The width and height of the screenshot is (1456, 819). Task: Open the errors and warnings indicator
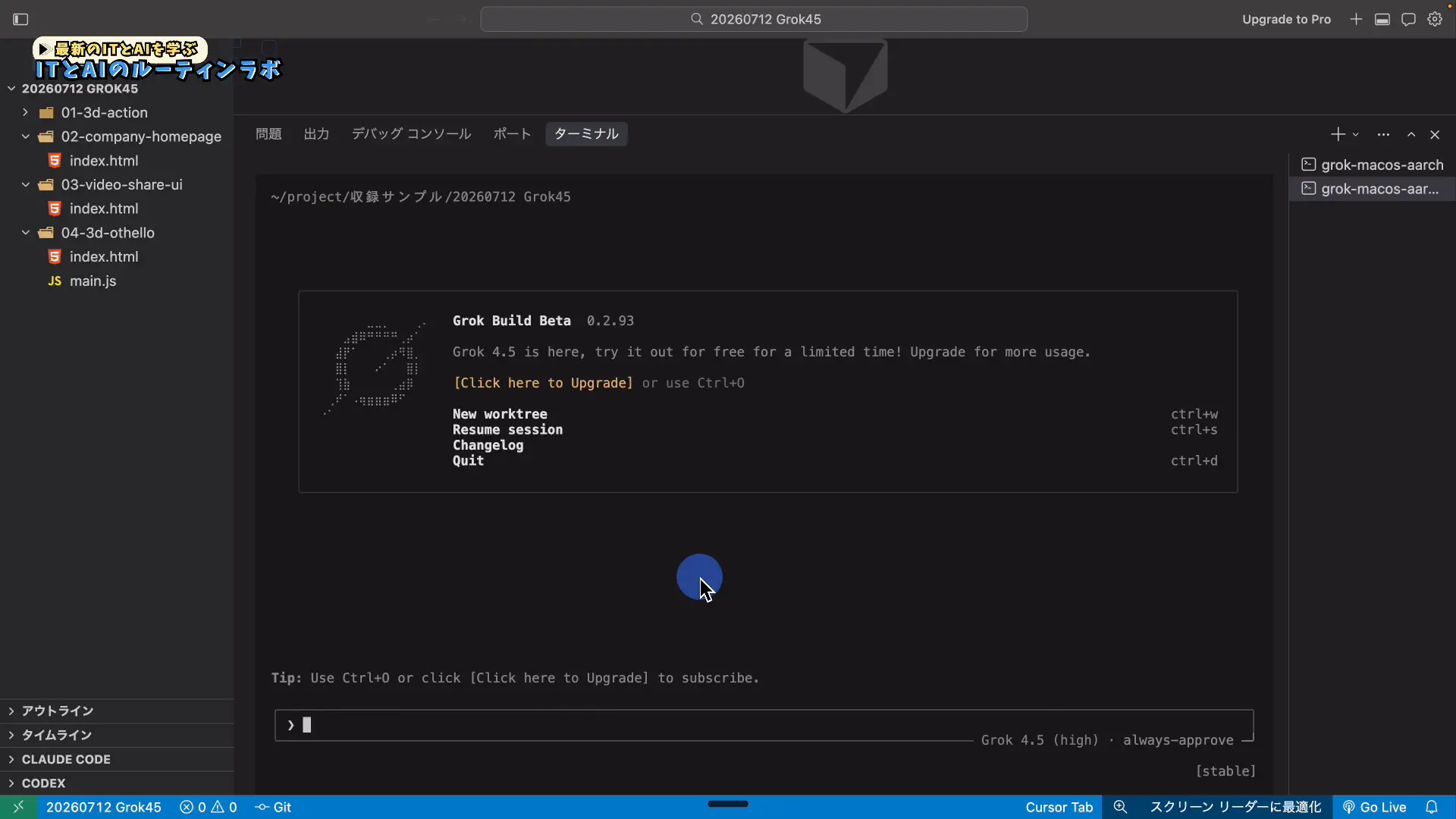(x=209, y=807)
